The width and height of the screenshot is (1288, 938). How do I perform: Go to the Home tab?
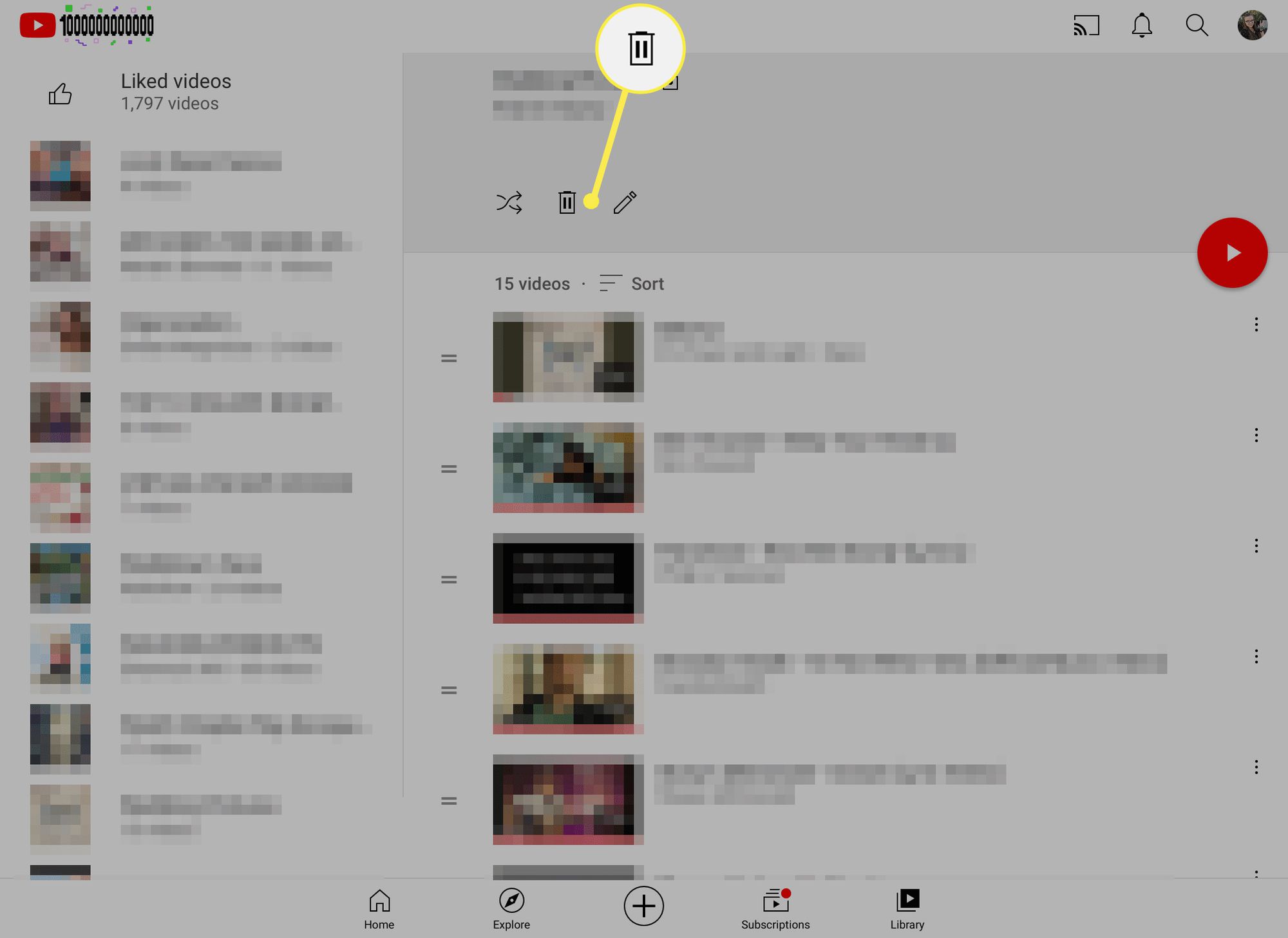point(379,910)
